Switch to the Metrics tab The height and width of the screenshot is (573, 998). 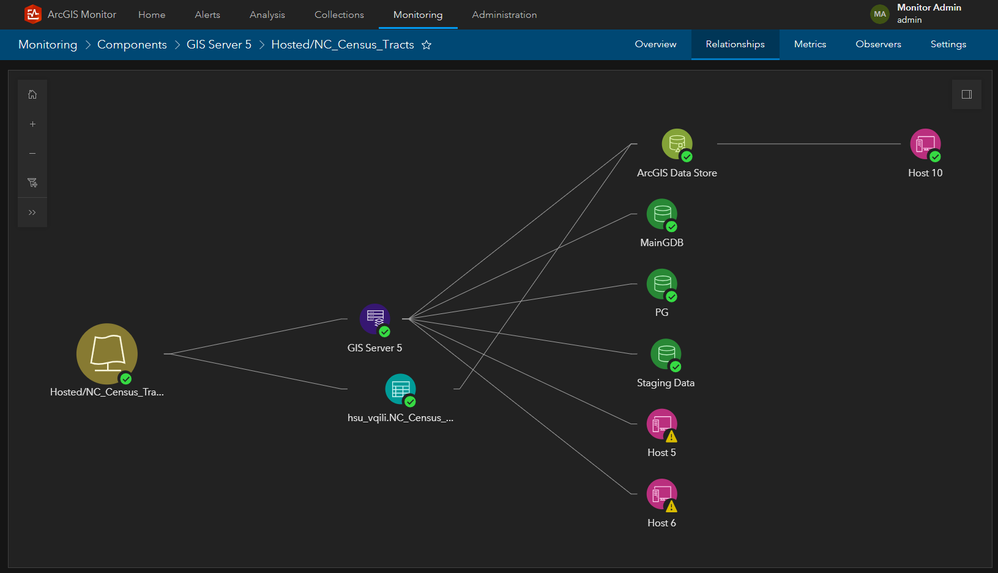810,44
